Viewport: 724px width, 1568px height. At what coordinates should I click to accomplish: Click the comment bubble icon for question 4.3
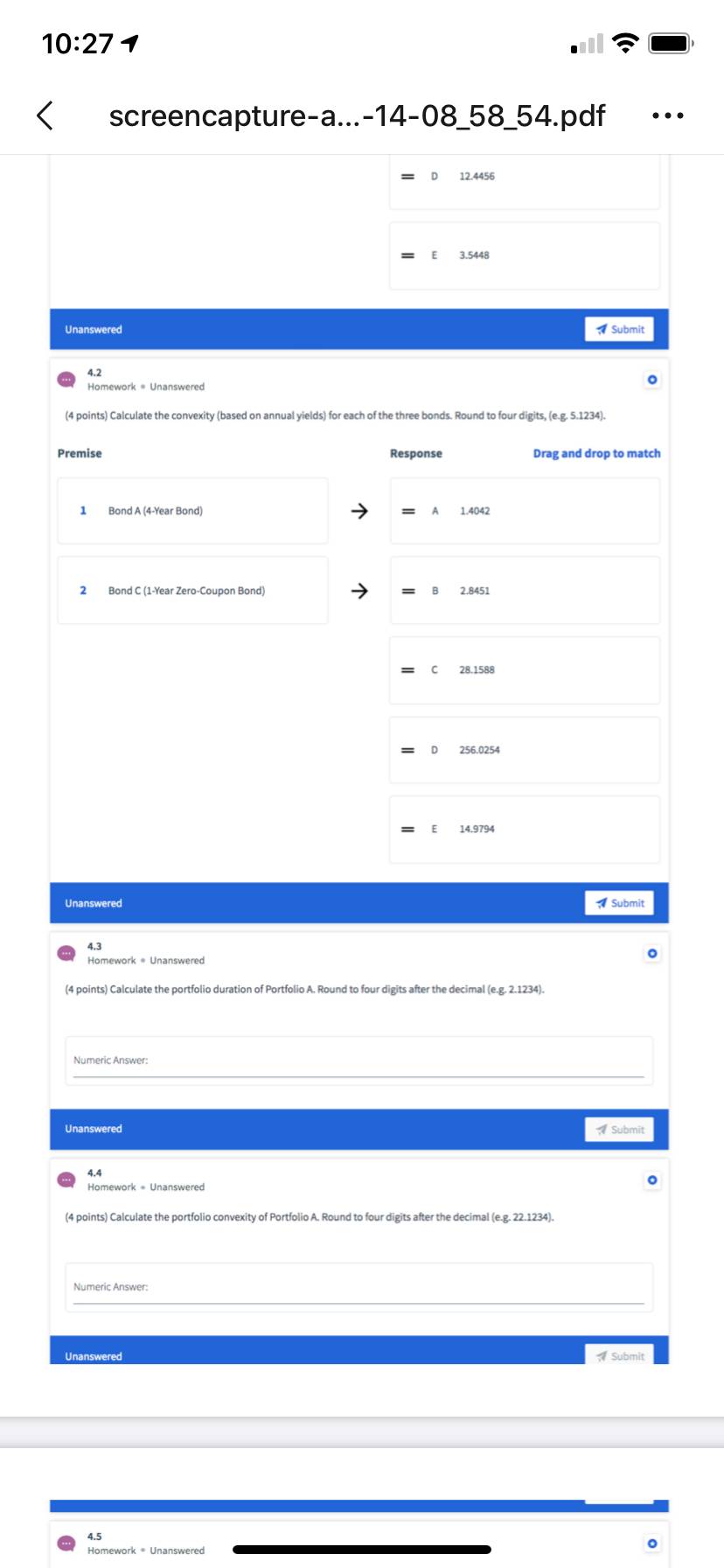[66, 953]
